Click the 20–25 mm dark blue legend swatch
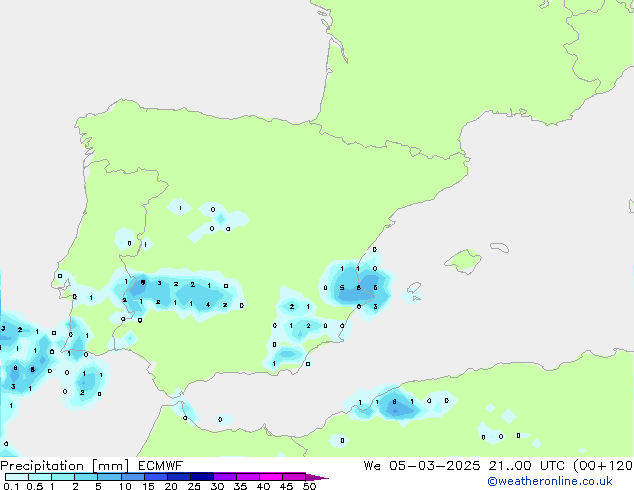Image resolution: width=634 pixels, height=490 pixels. pyautogui.click(x=178, y=477)
